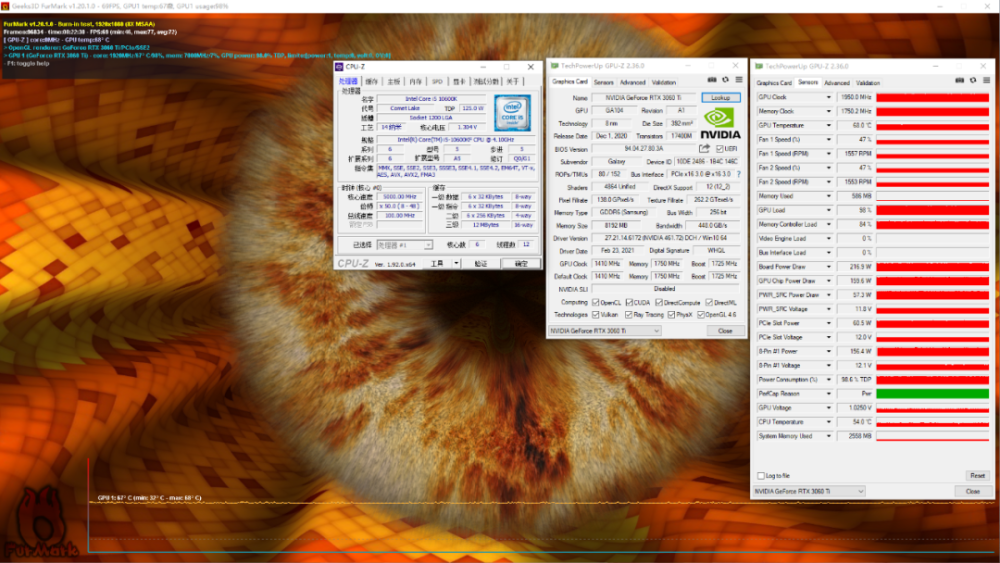
Task: Click the refresh icon in GPU-Z Graphics Card window
Action: (x=725, y=80)
